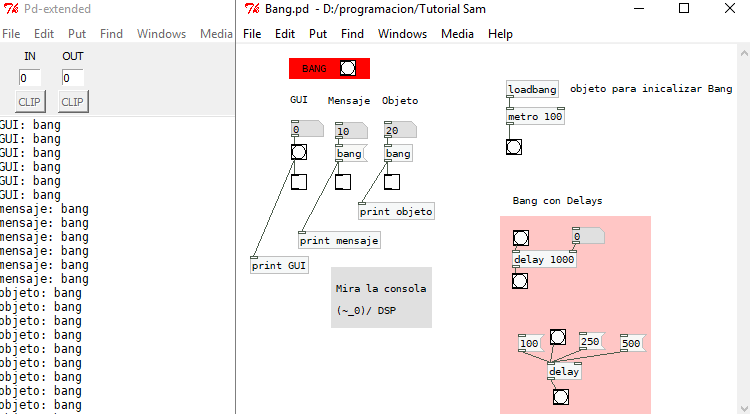750x414 pixels.
Task: Click the 500 message box
Action: (633, 343)
